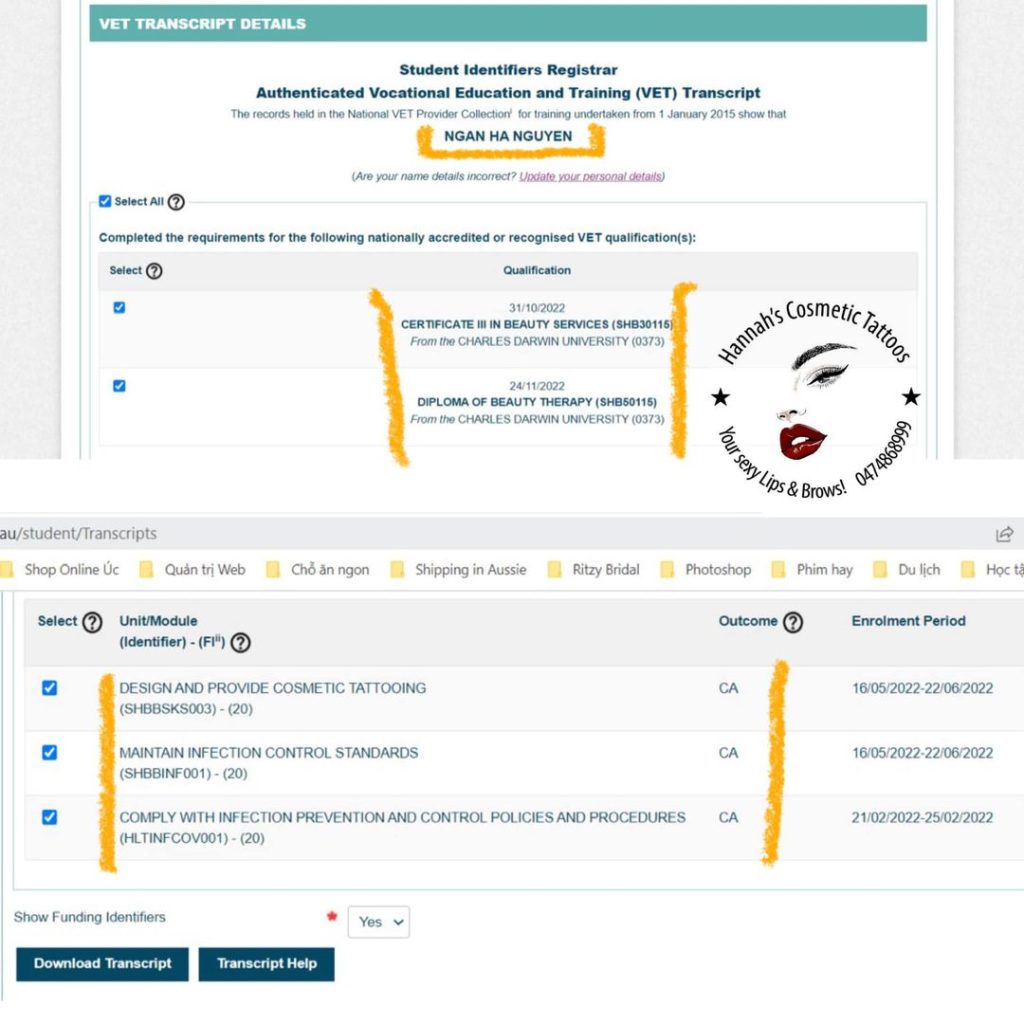Click the help icon next to lower Select header
The image size is (1024, 1024).
(92, 622)
